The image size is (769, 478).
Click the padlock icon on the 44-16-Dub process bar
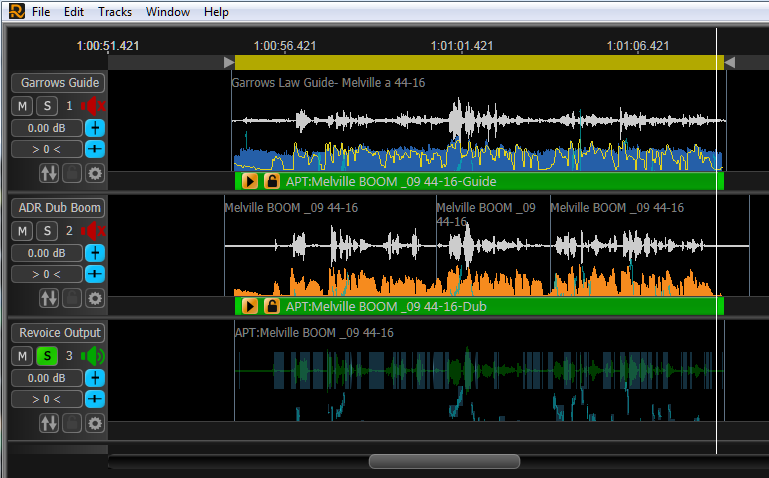point(272,306)
